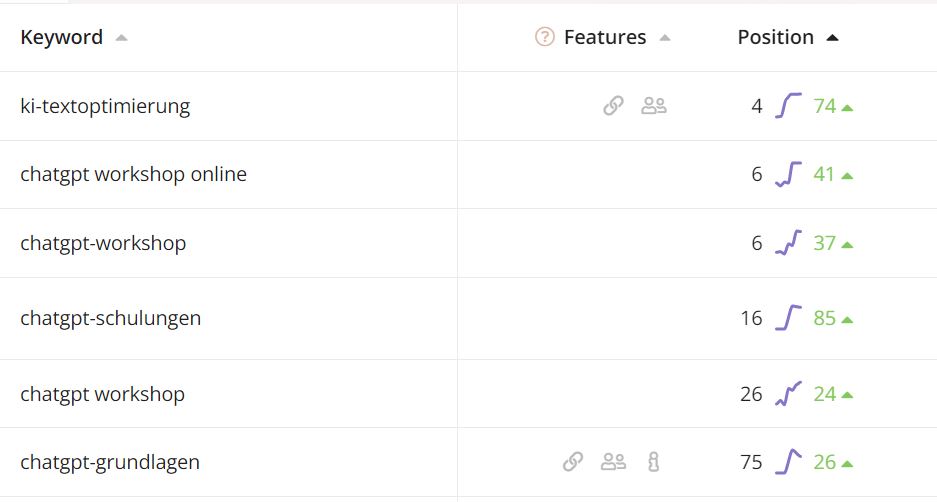Image resolution: width=937 pixels, height=502 pixels.
Task: Open trend sparkline for chatgpt-grundlagen
Action: click(x=788, y=461)
